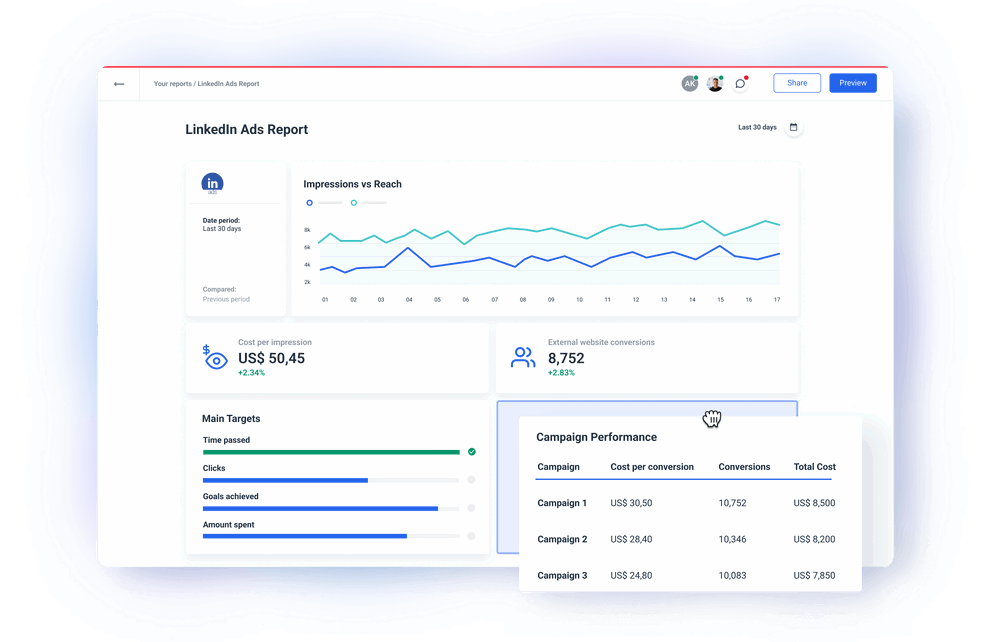Click the green check on Time passed

472,452
